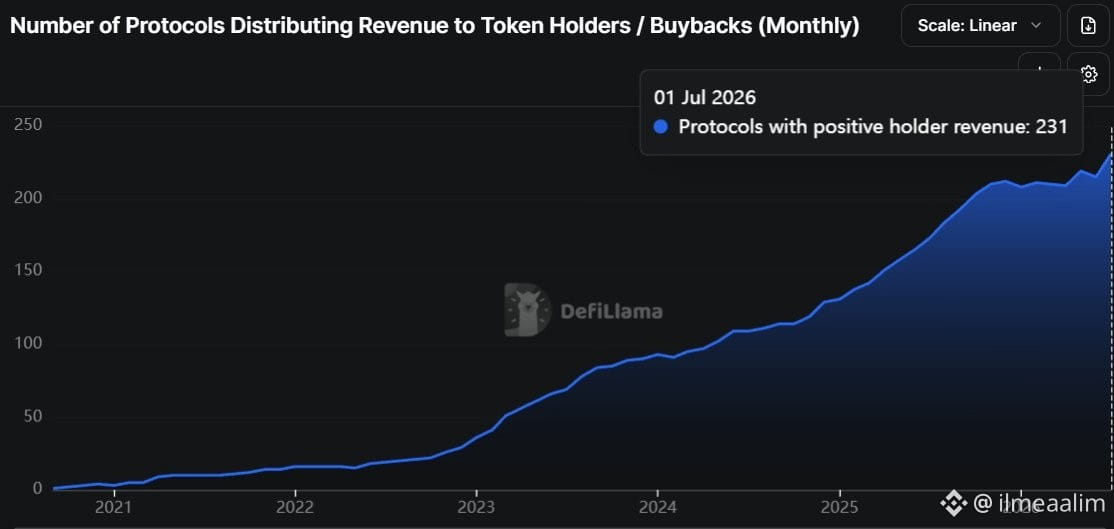1114x529 pixels.
Task: Click the 2025 x-axis label
Action: click(840, 508)
